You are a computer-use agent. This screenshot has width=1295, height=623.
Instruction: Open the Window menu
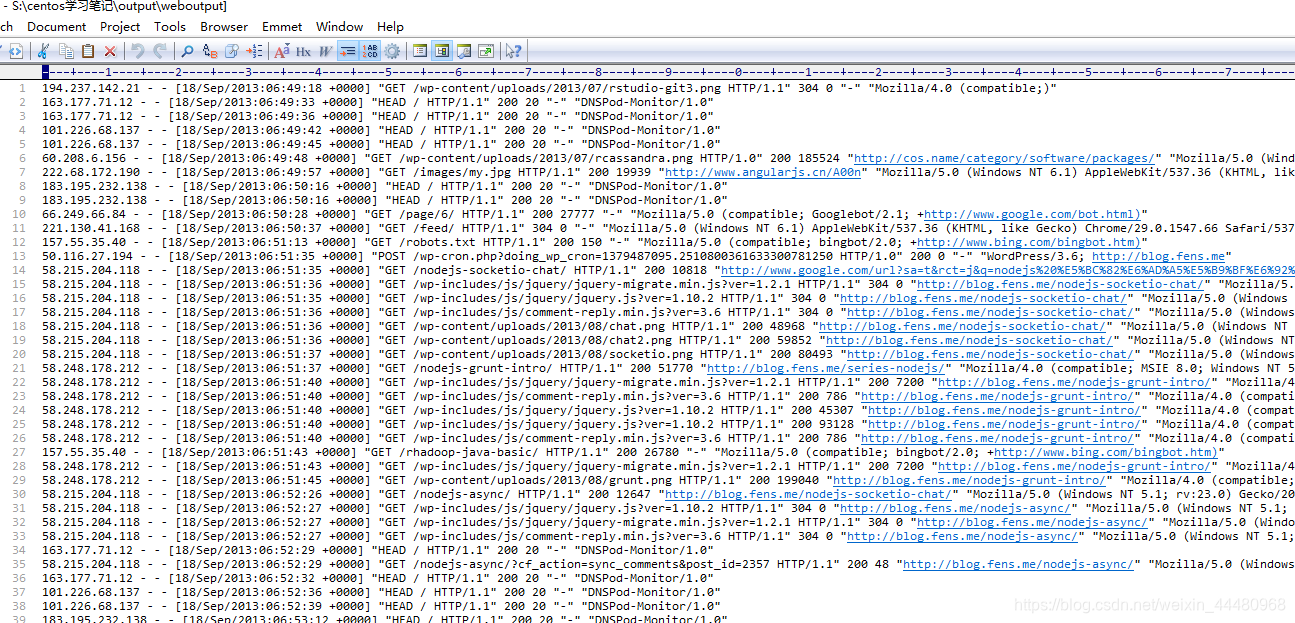(x=340, y=26)
